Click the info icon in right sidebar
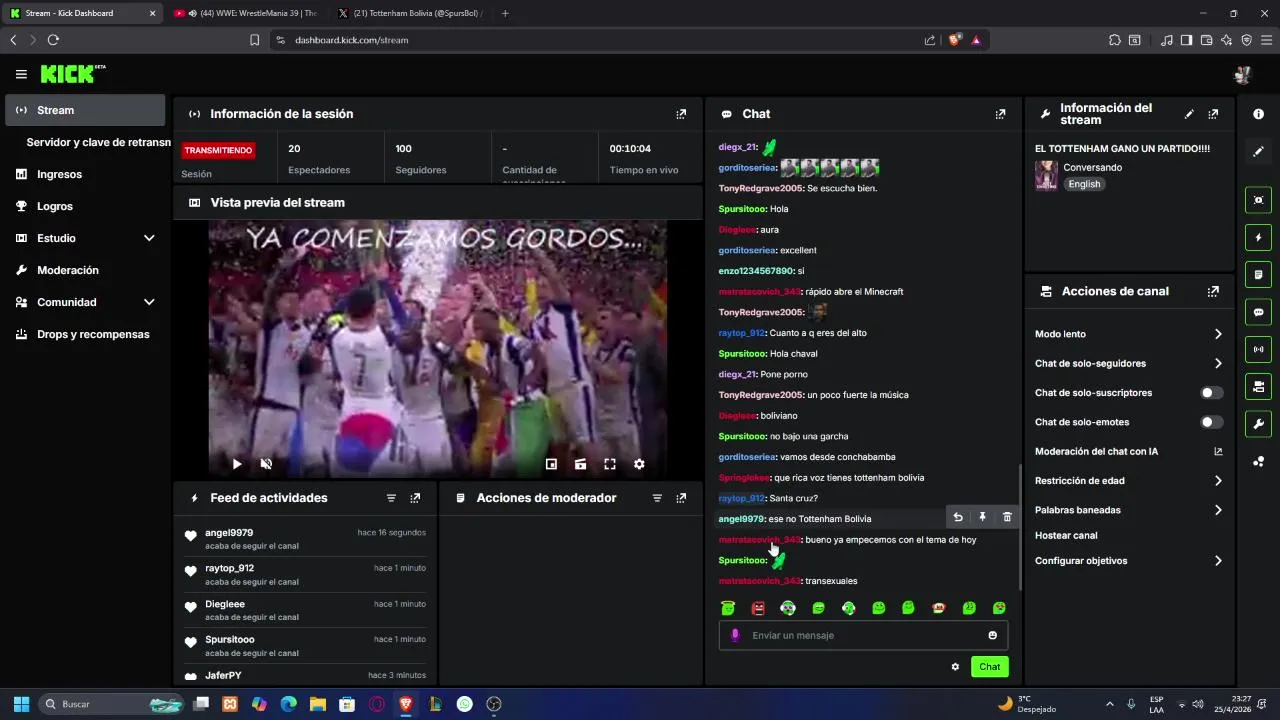1280x720 pixels. coord(1258,114)
